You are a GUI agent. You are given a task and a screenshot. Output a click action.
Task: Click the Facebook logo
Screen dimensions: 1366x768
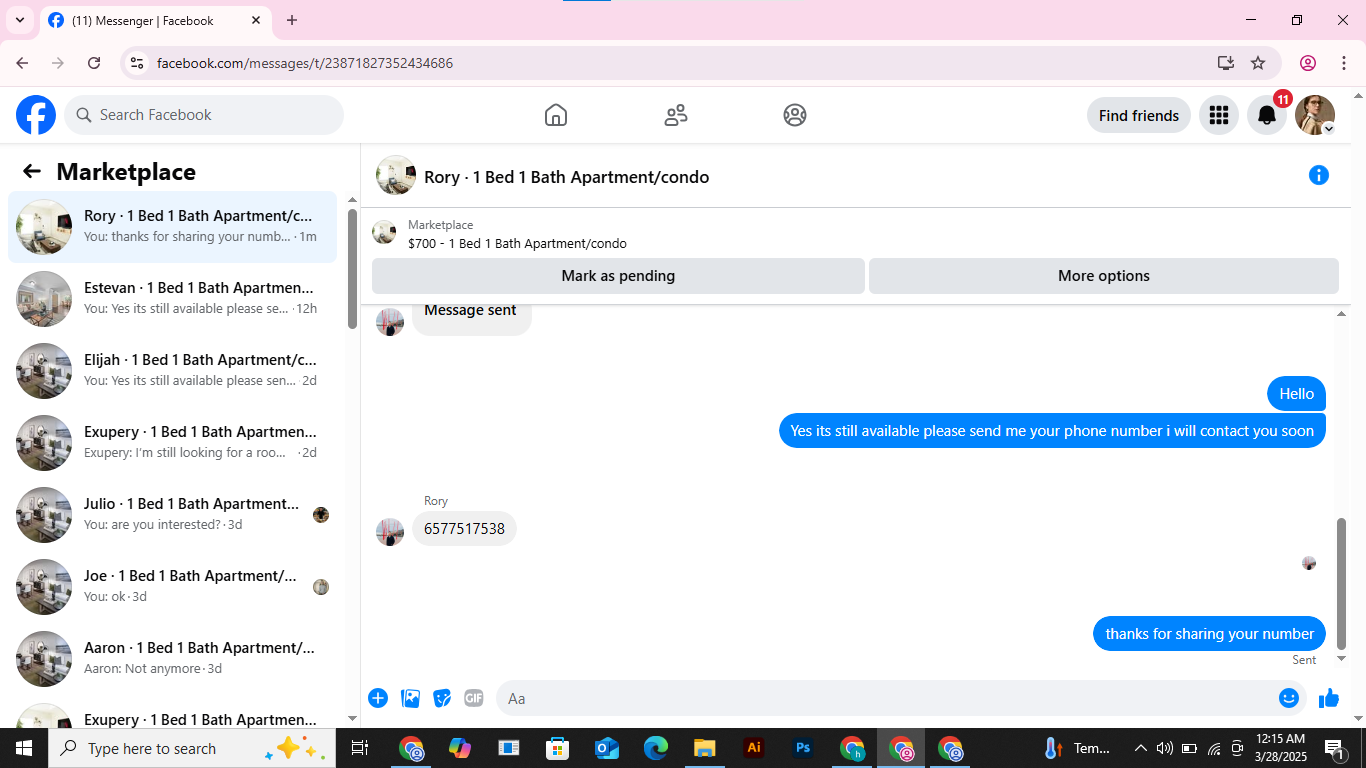coord(36,115)
